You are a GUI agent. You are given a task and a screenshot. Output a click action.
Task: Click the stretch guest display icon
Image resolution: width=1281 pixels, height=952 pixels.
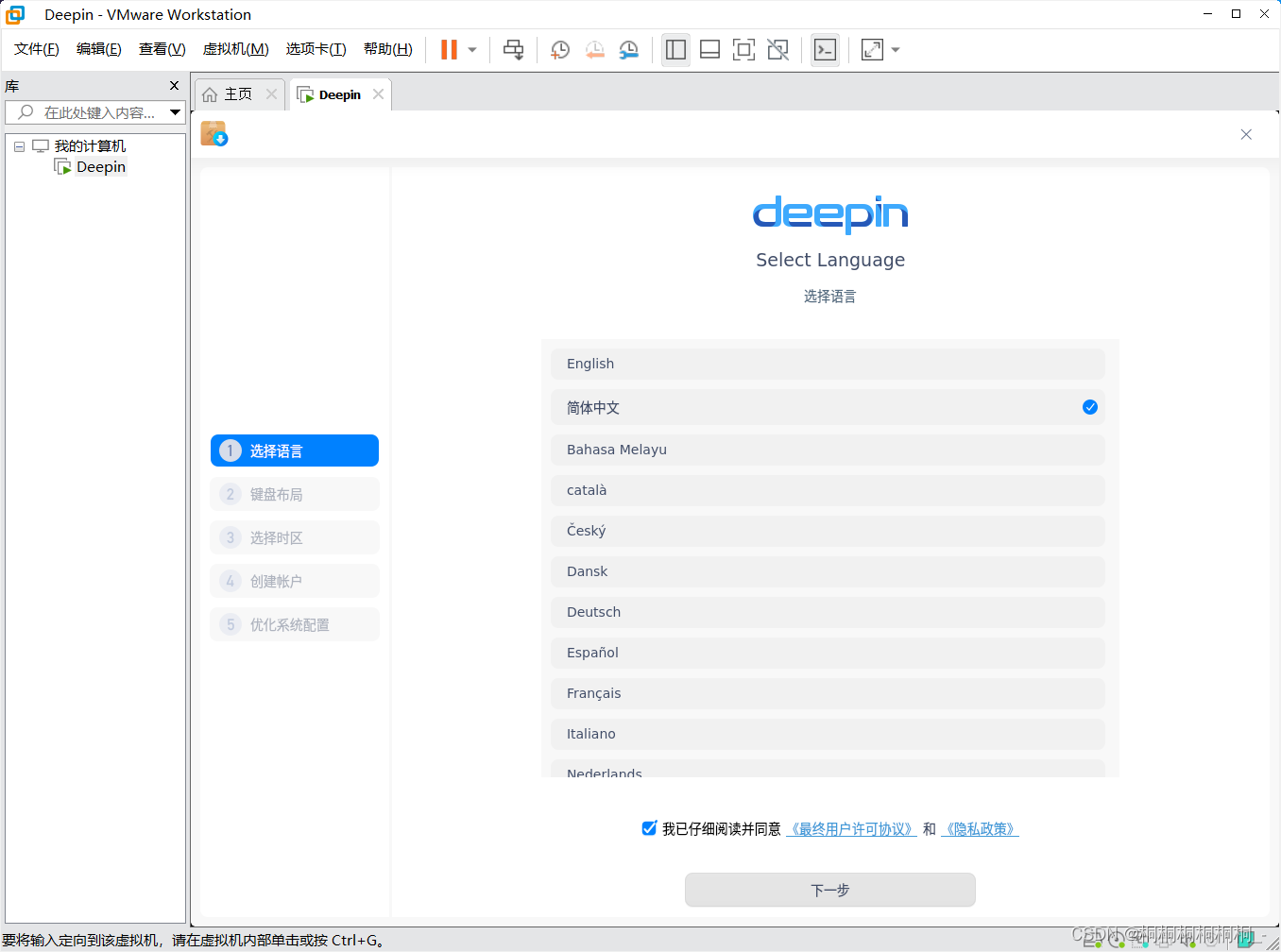coord(872,50)
